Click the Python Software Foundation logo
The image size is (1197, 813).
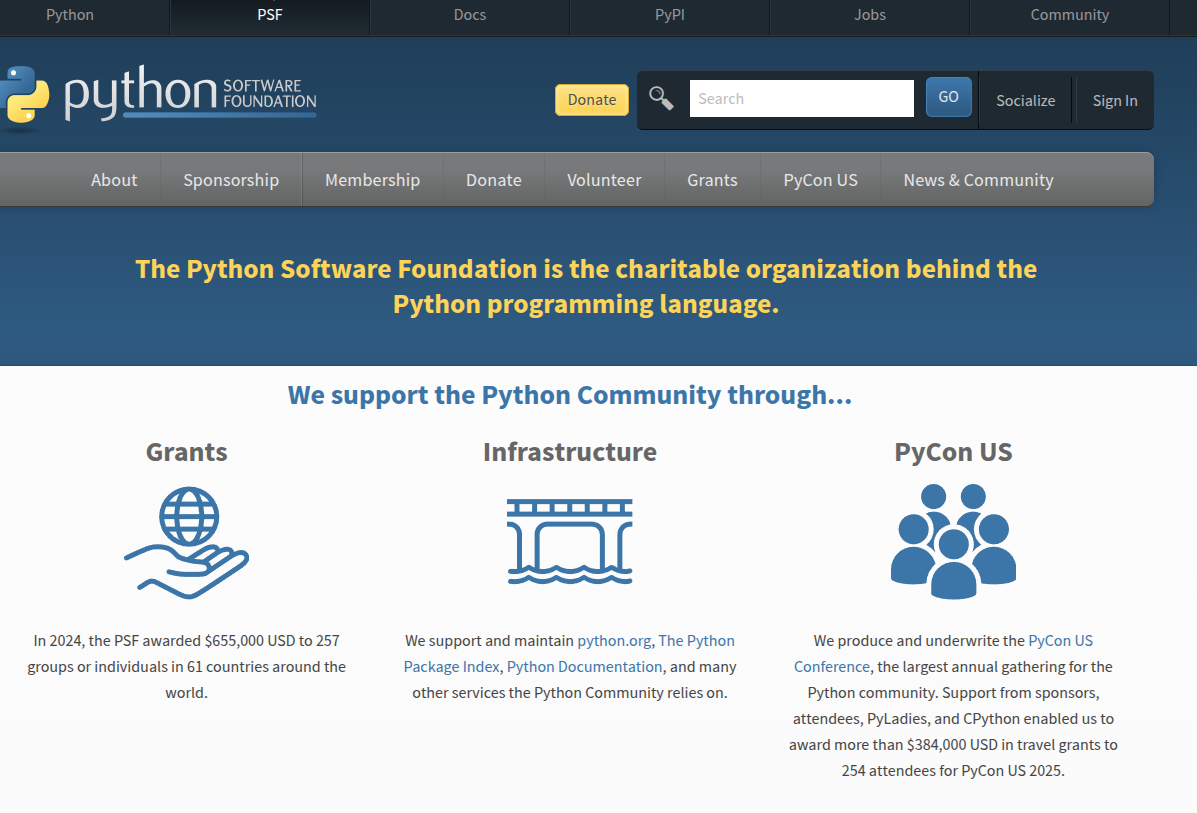[x=160, y=97]
